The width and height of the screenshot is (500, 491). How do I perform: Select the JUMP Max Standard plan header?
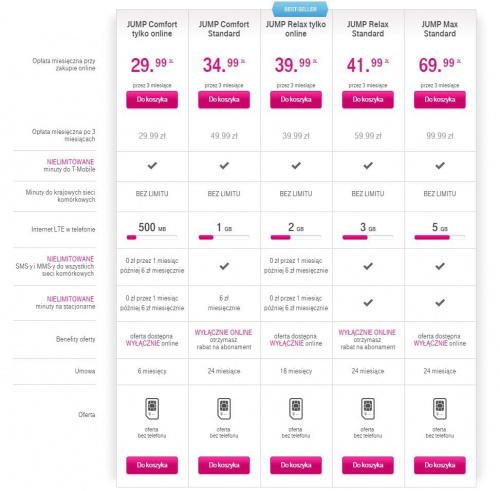tap(440, 29)
